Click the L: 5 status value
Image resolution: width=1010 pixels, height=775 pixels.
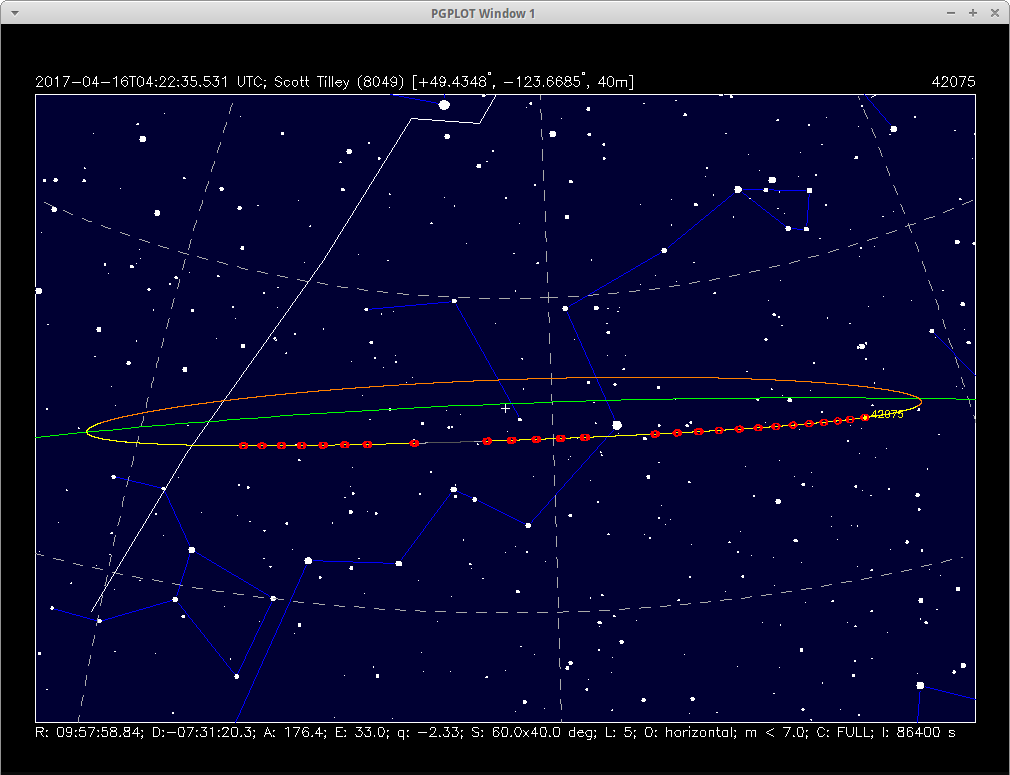click(621, 732)
